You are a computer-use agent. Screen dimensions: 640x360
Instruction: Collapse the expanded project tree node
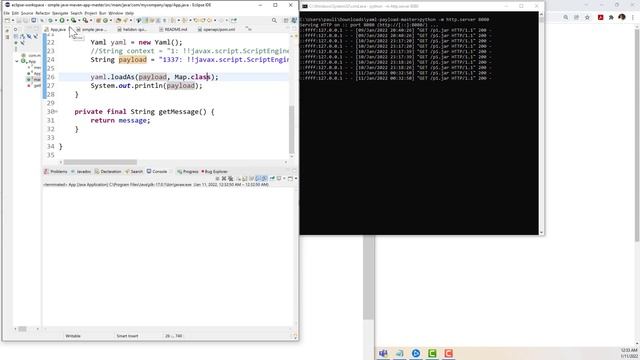(x=17, y=61)
